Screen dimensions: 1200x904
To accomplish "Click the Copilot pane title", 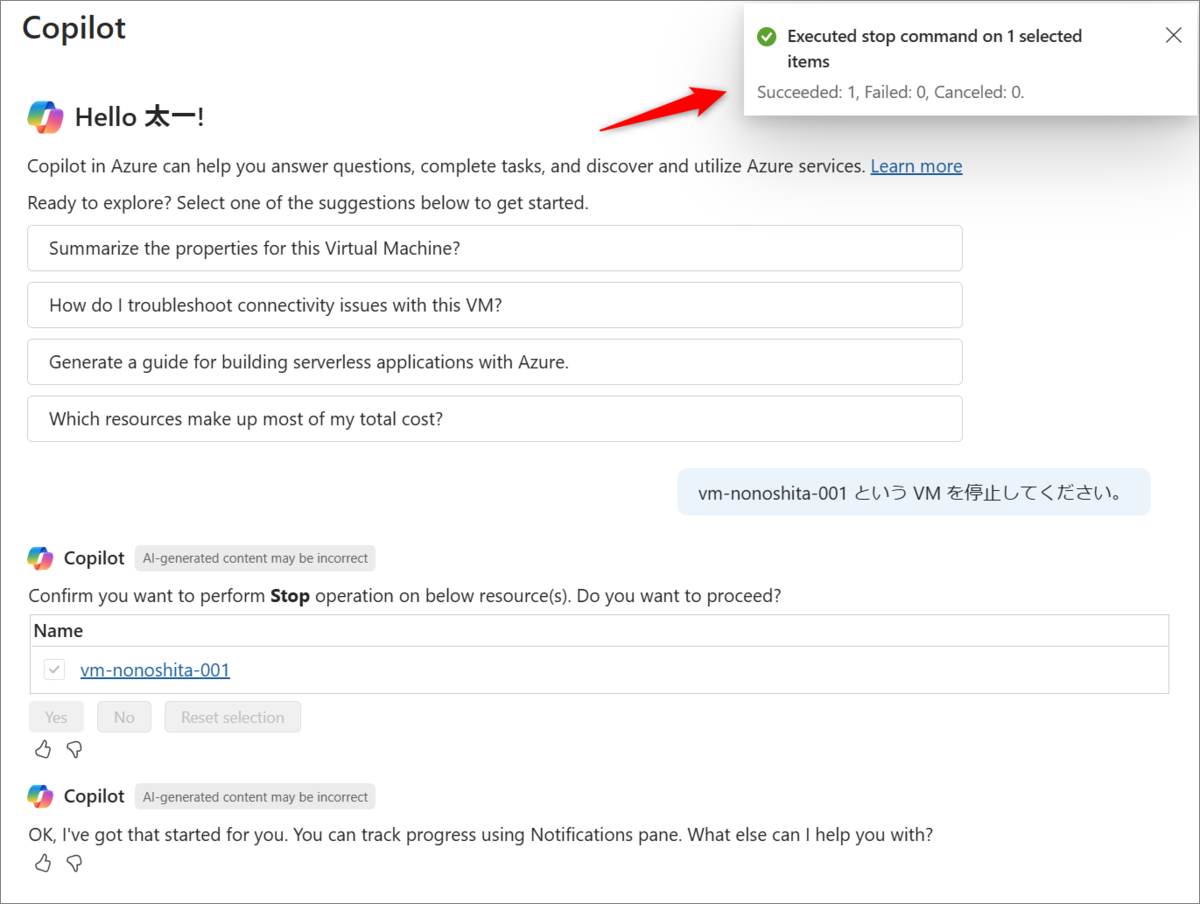I will tap(74, 28).
